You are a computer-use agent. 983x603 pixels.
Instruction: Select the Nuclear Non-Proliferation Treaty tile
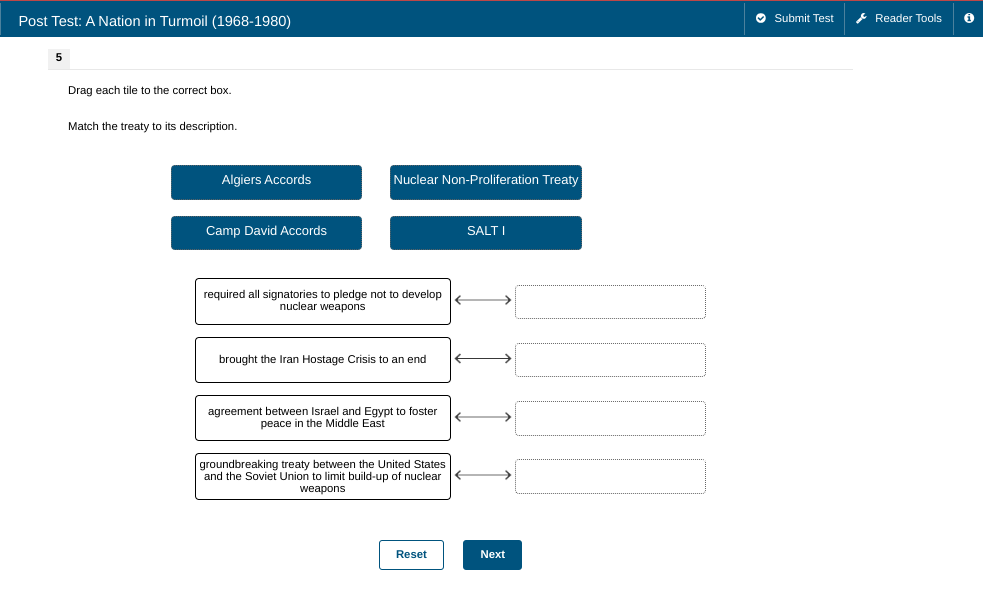(486, 182)
